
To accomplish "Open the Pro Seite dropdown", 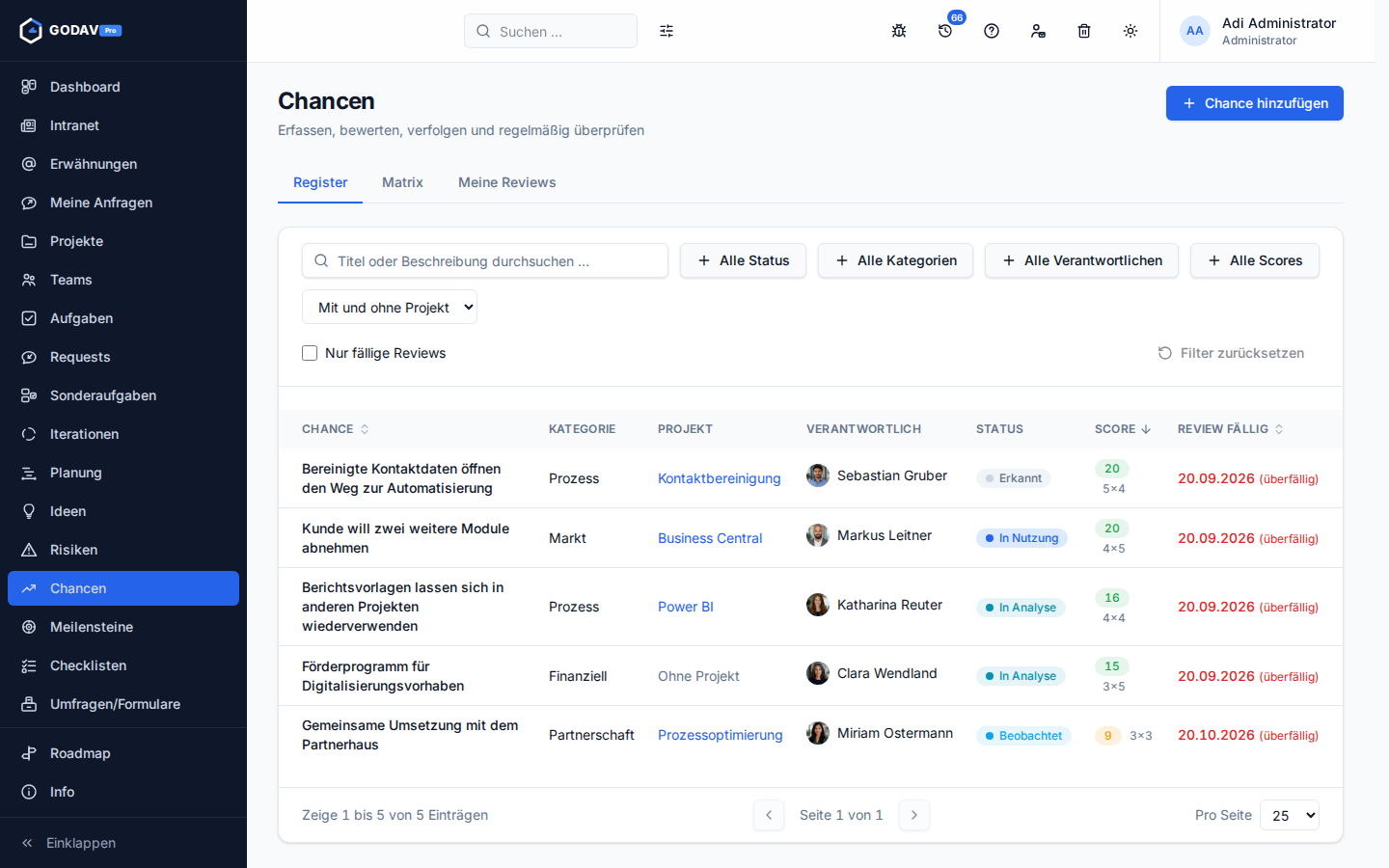I will 1290,815.
